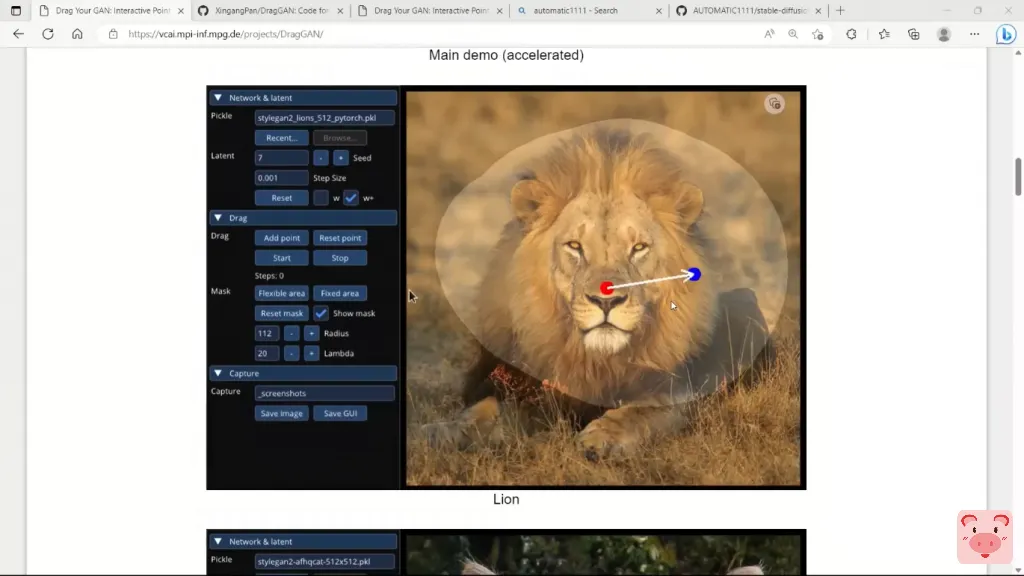Viewport: 1024px width, 576px height.
Task: Open the Bing sidebar icon
Action: point(1006,34)
